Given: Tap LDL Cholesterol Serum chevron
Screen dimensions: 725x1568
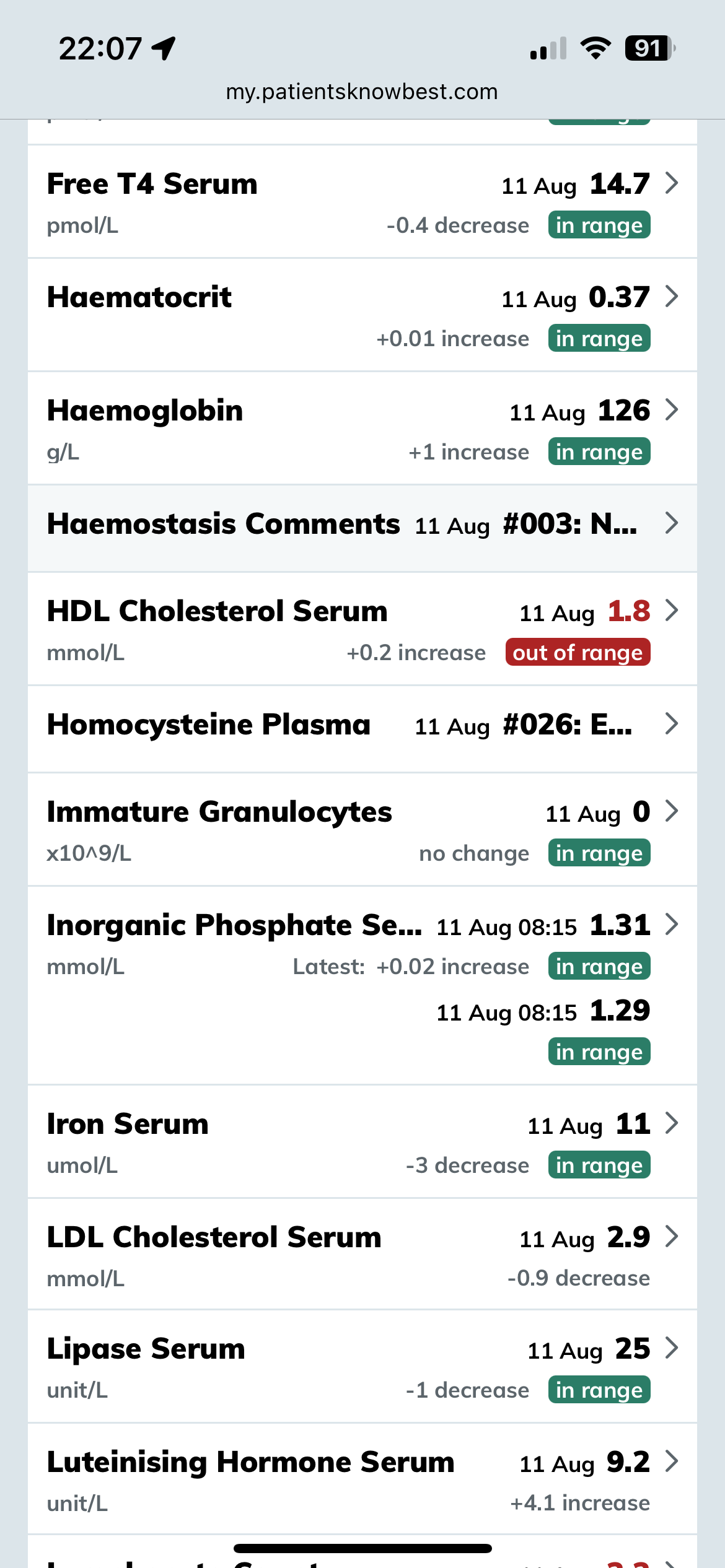Looking at the screenshot, I should pos(671,1236).
